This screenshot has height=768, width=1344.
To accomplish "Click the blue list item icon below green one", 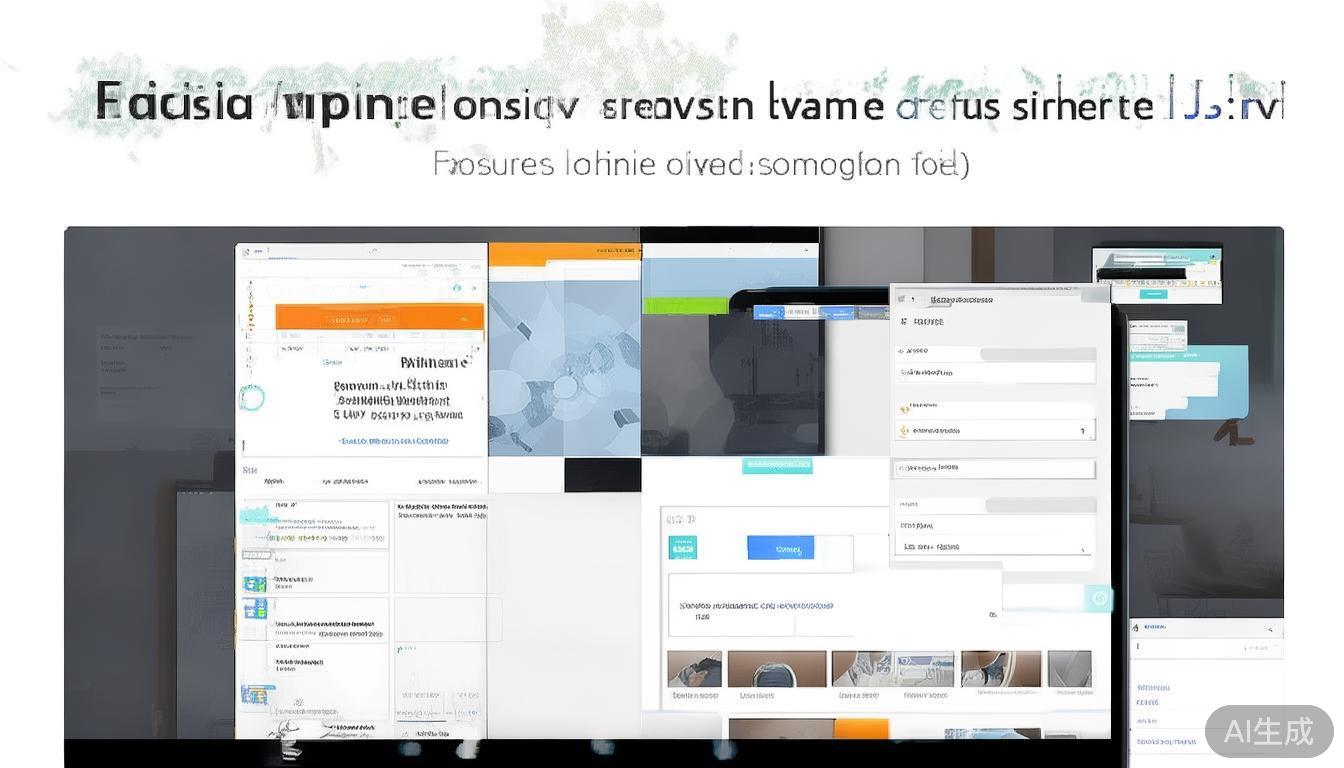I will [255, 607].
